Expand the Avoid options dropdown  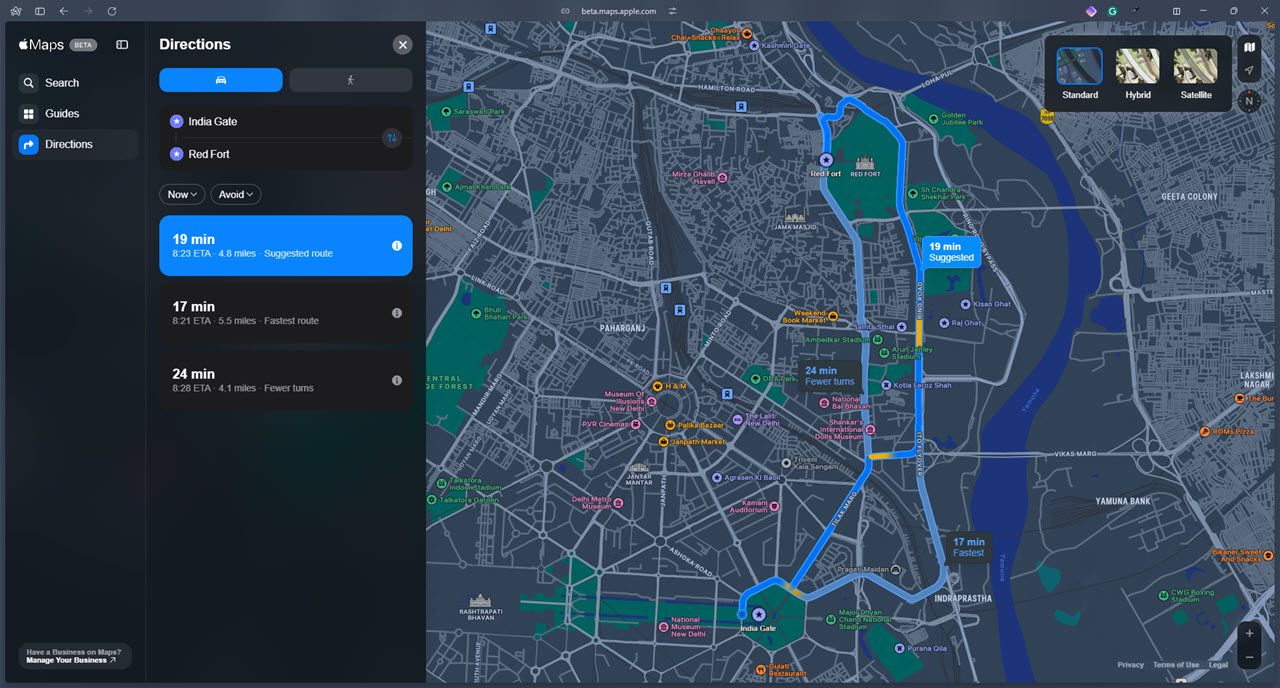pos(236,194)
